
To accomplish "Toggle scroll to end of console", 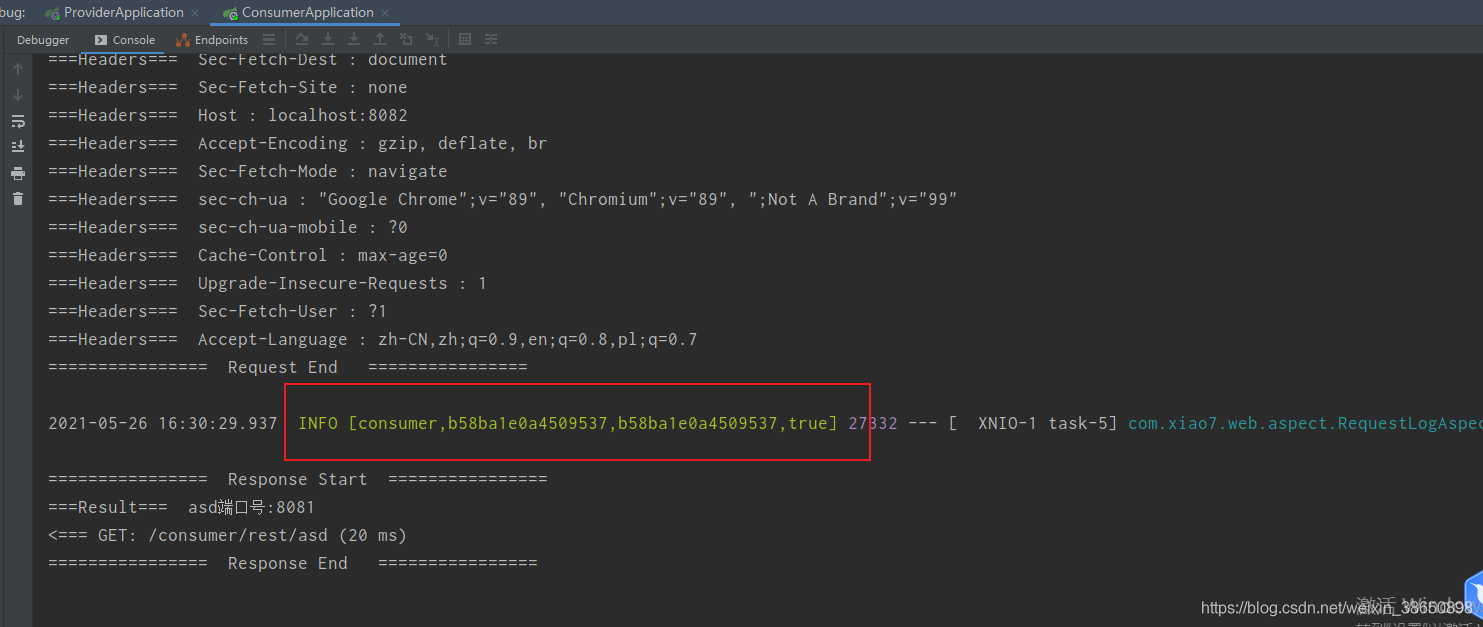I will pyautogui.click(x=17, y=147).
